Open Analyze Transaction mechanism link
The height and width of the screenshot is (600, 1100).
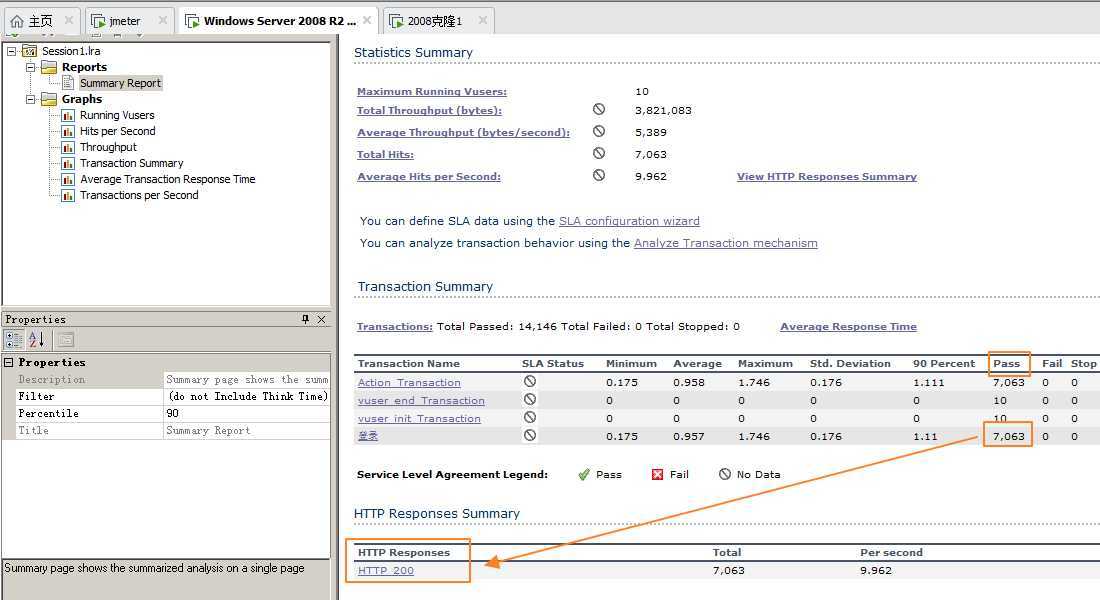point(725,244)
